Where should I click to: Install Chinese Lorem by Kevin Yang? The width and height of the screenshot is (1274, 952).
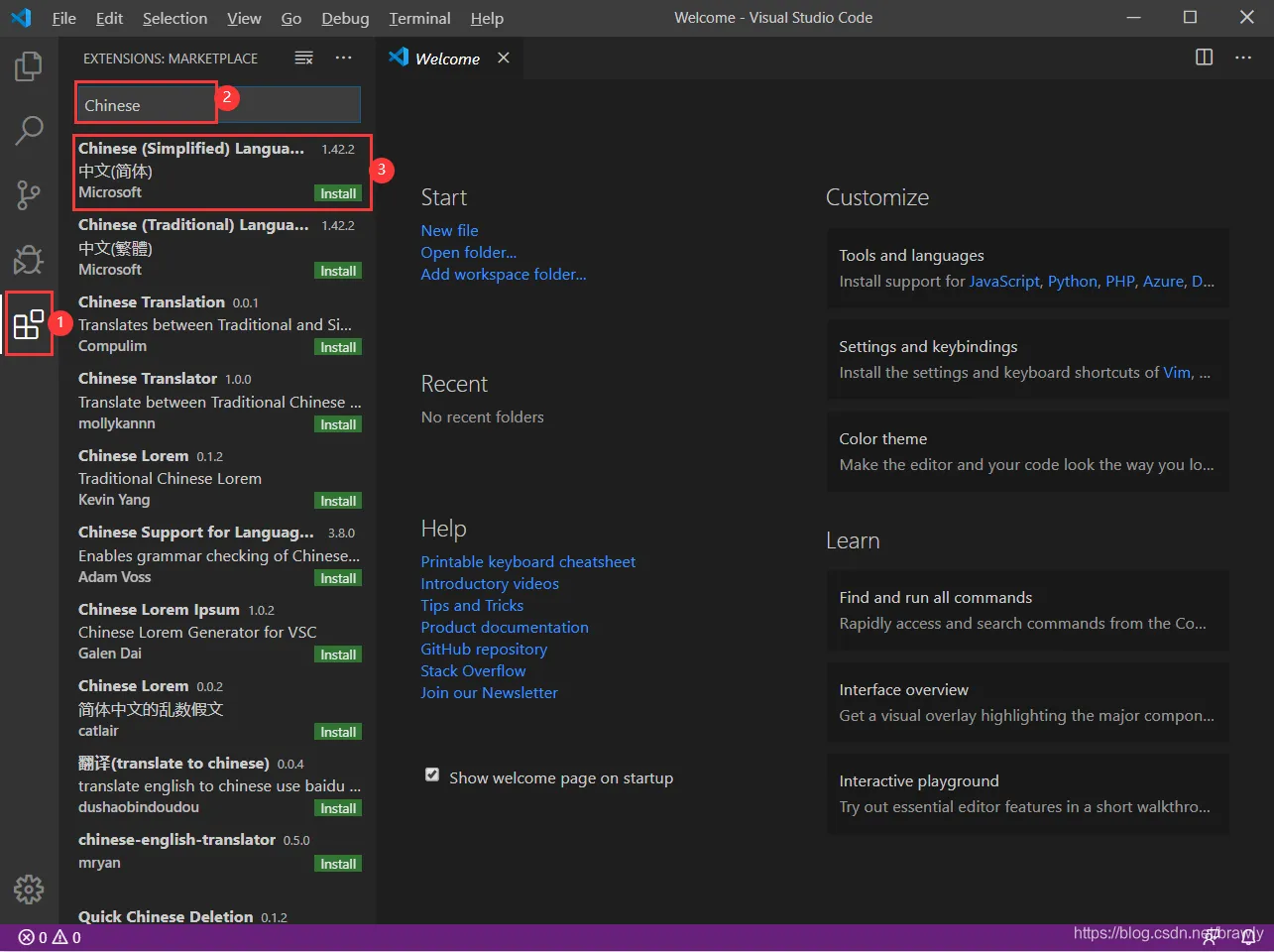(x=338, y=501)
